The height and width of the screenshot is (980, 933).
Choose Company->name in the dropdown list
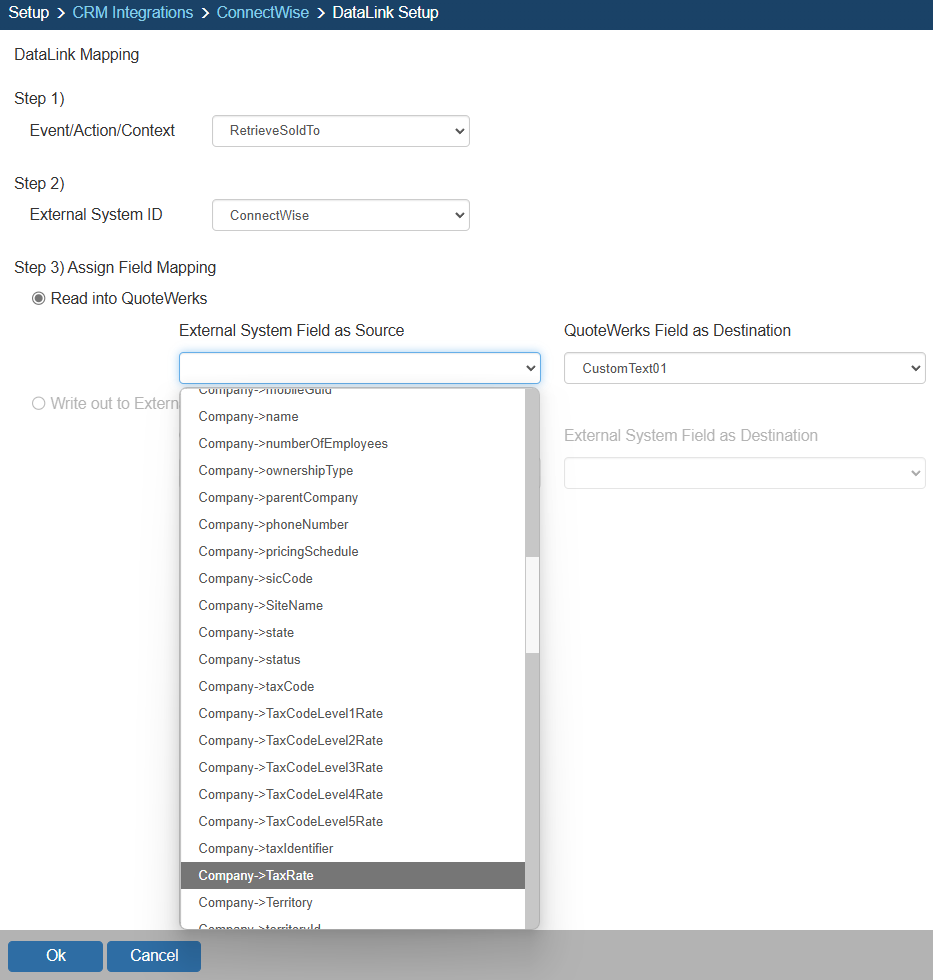pyautogui.click(x=248, y=416)
